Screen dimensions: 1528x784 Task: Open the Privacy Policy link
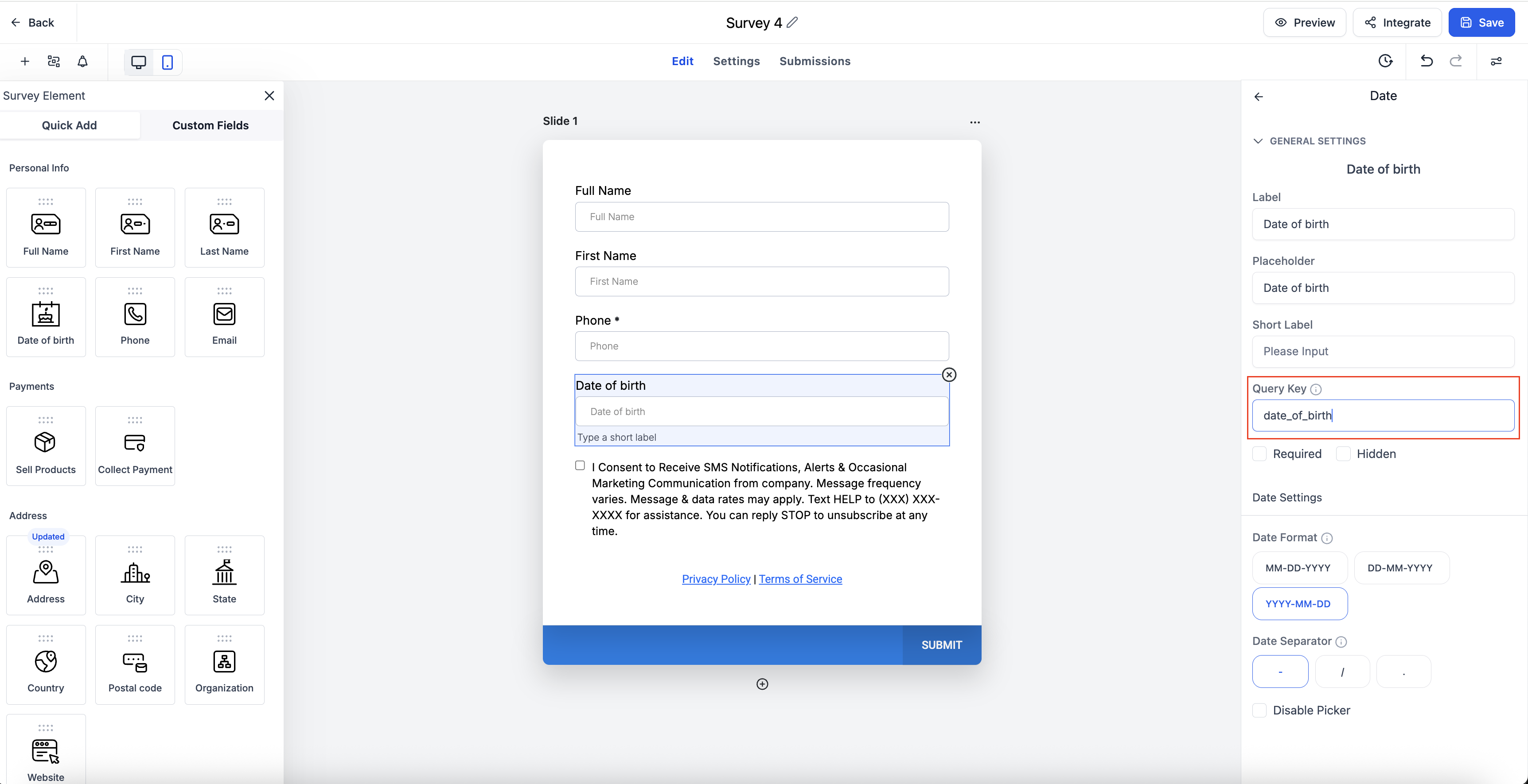pos(716,579)
